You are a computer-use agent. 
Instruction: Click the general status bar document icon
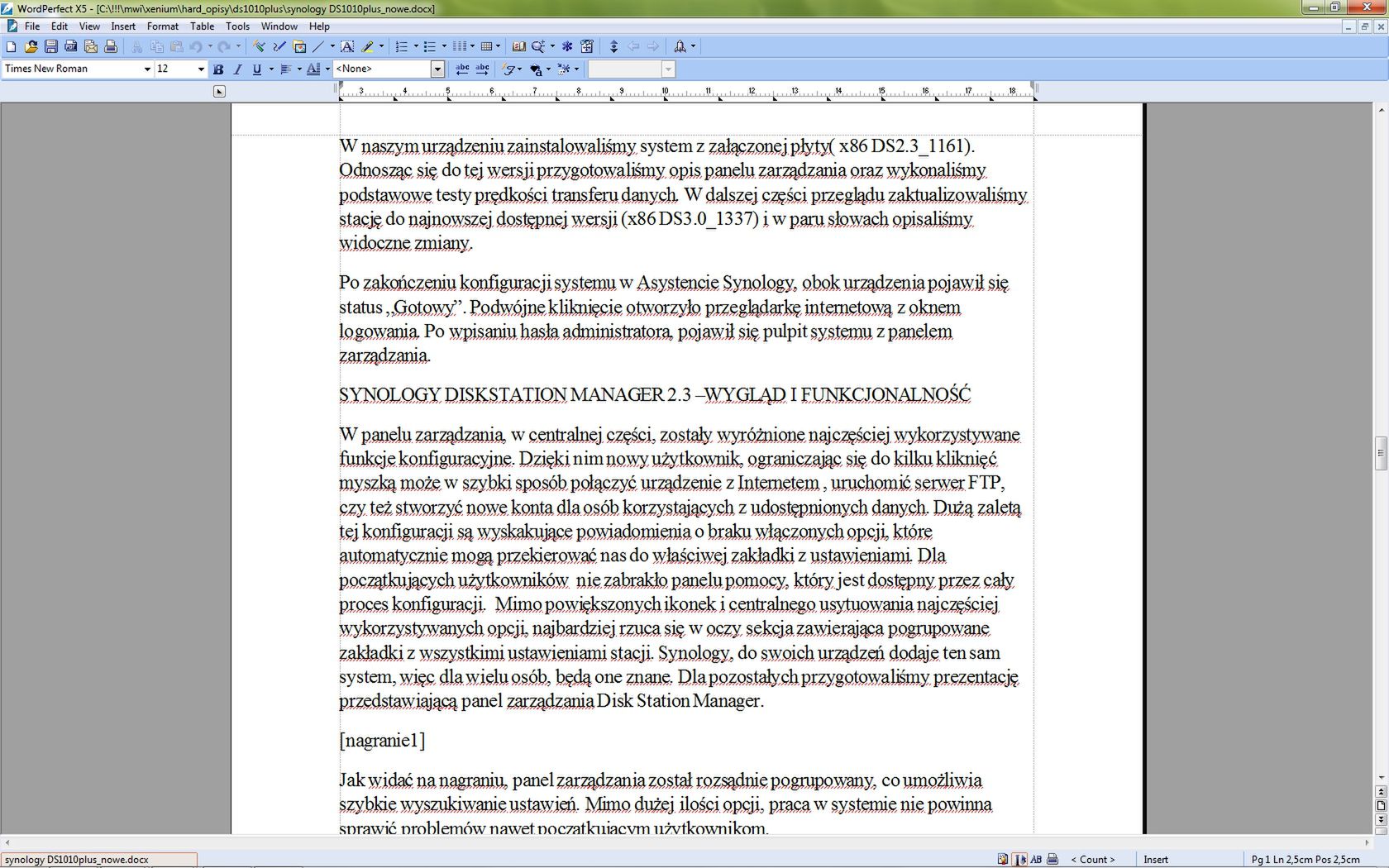point(1003,860)
